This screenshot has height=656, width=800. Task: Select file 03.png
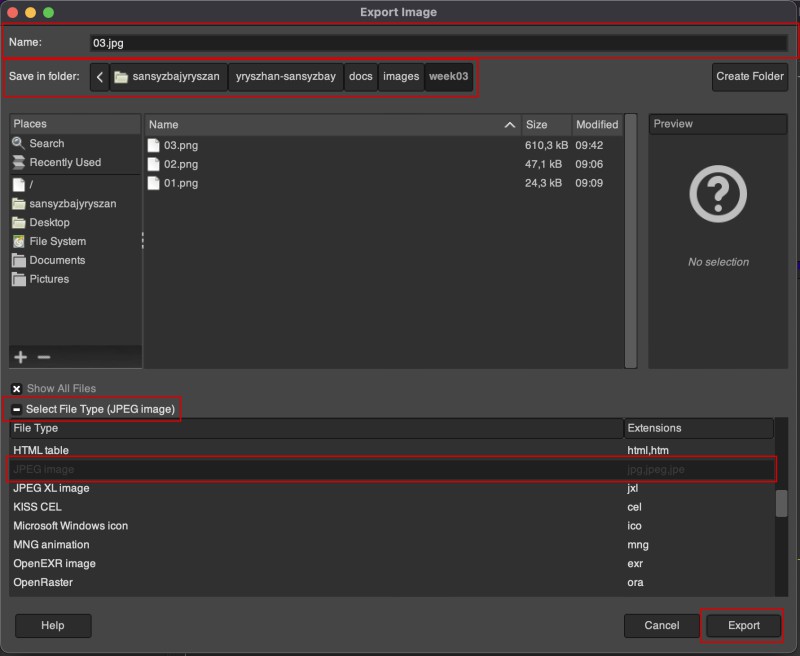[384, 145]
